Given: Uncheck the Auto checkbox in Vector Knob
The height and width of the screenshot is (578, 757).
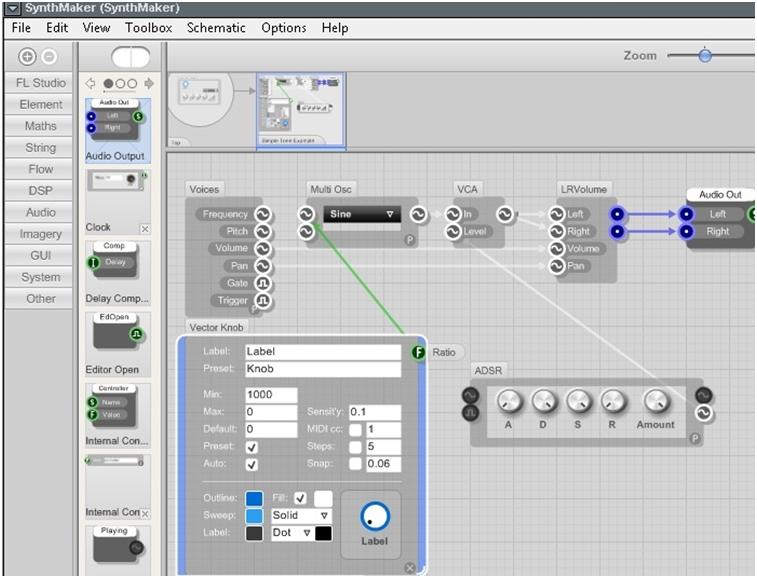Looking at the screenshot, I should point(252,464).
